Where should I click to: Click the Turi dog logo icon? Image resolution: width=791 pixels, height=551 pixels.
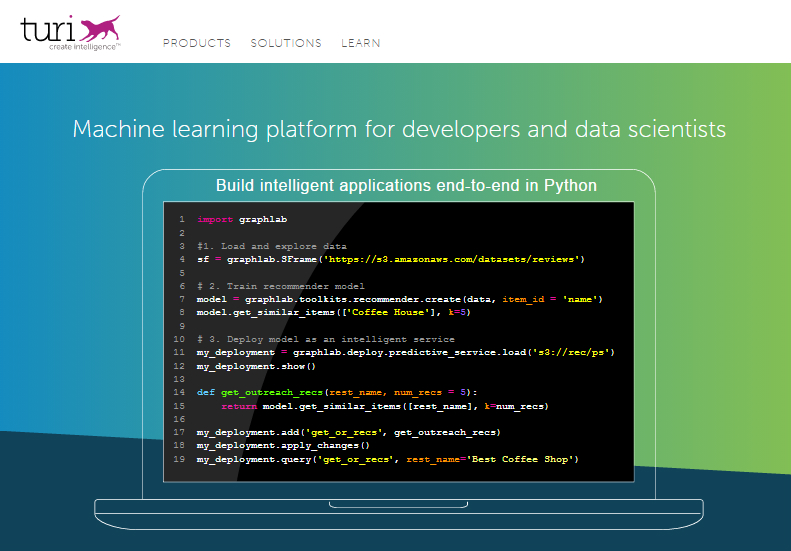point(98,25)
